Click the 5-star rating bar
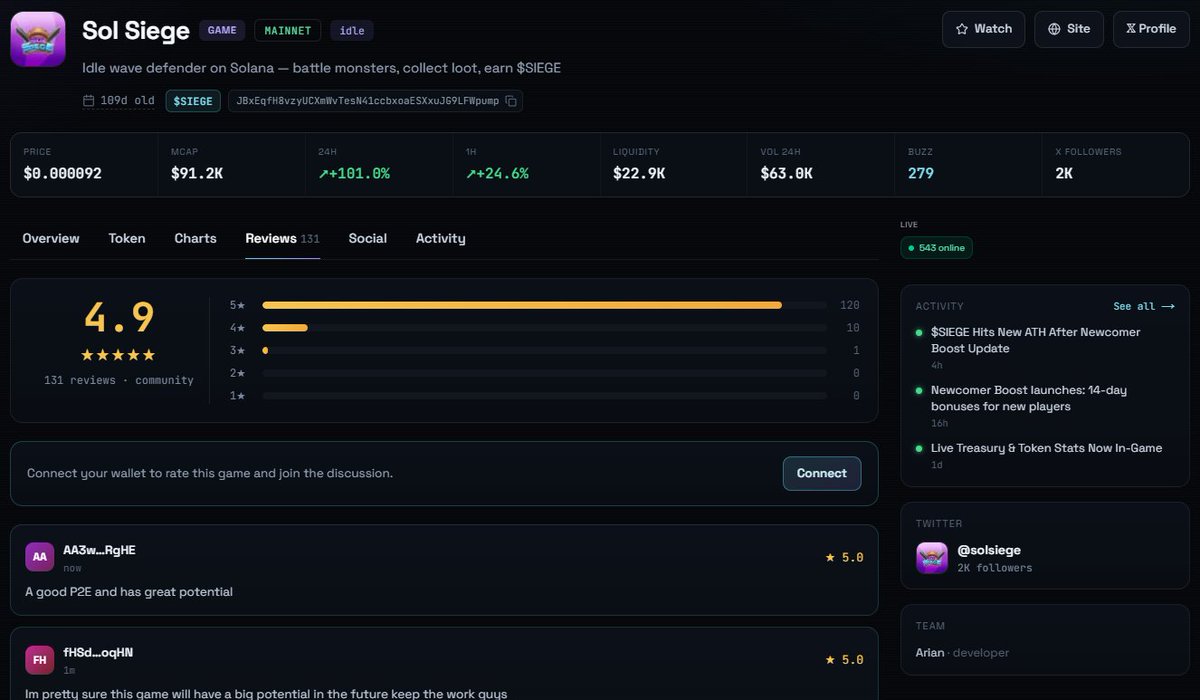Image resolution: width=1200 pixels, height=700 pixels. pos(544,305)
